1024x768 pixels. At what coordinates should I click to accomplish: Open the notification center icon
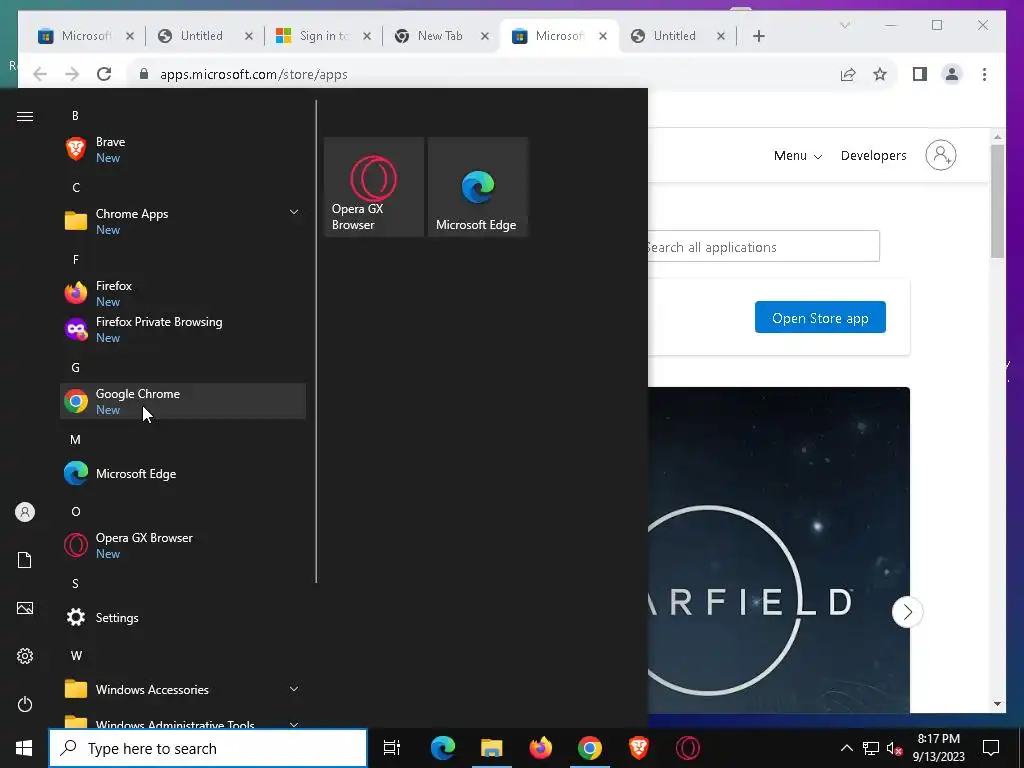(991, 748)
